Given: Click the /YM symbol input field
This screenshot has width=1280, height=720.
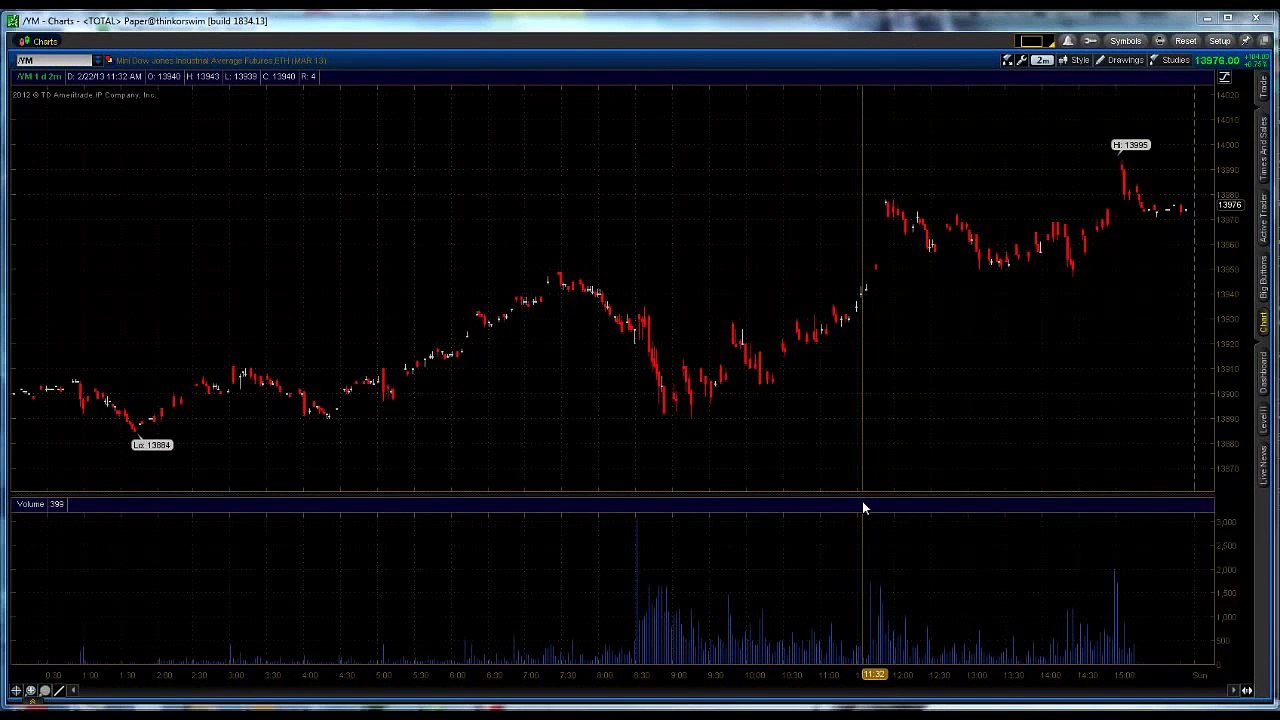Looking at the screenshot, I should pyautogui.click(x=52, y=61).
